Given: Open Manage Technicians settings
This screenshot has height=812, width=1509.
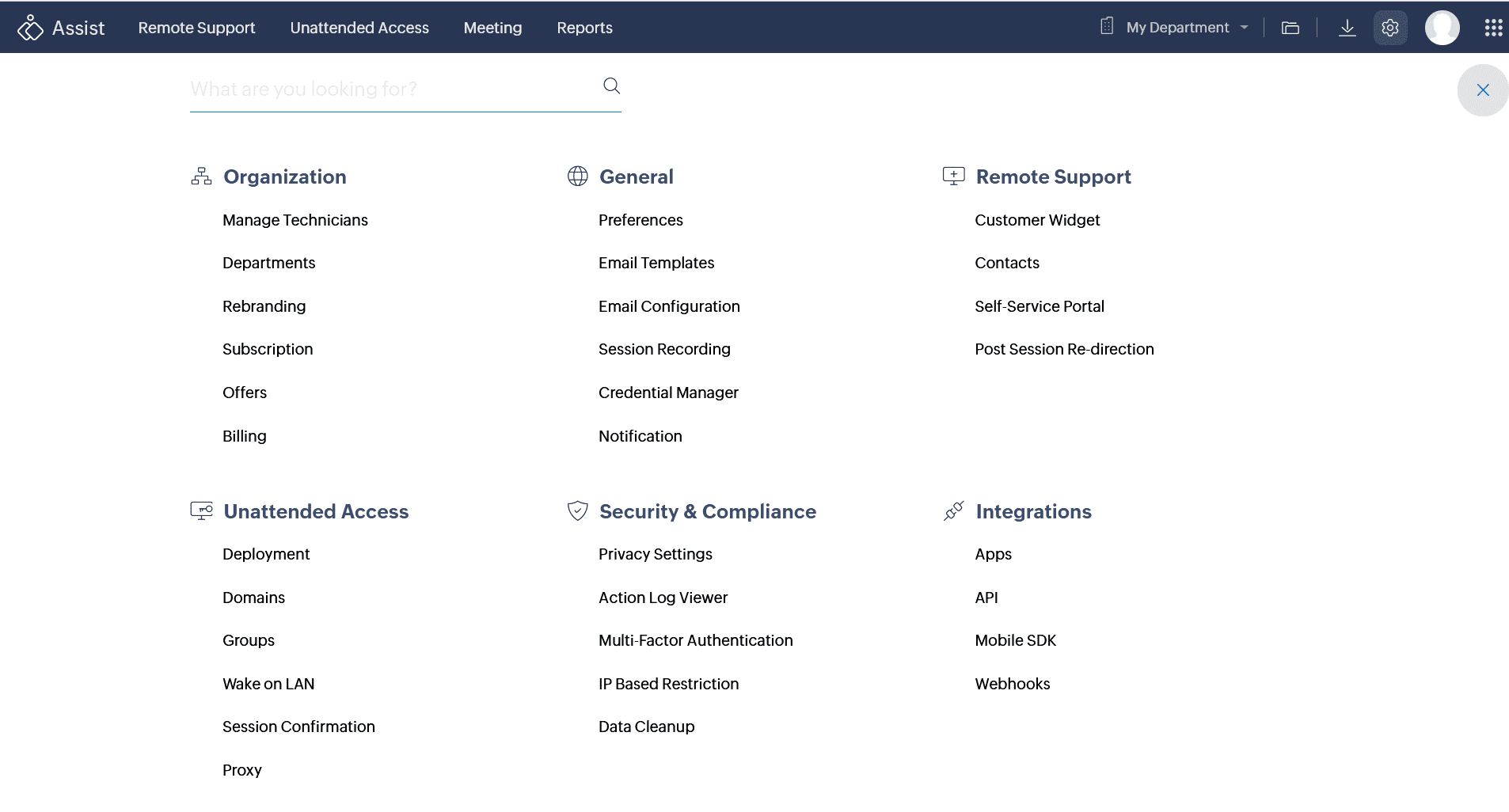Looking at the screenshot, I should click(295, 220).
